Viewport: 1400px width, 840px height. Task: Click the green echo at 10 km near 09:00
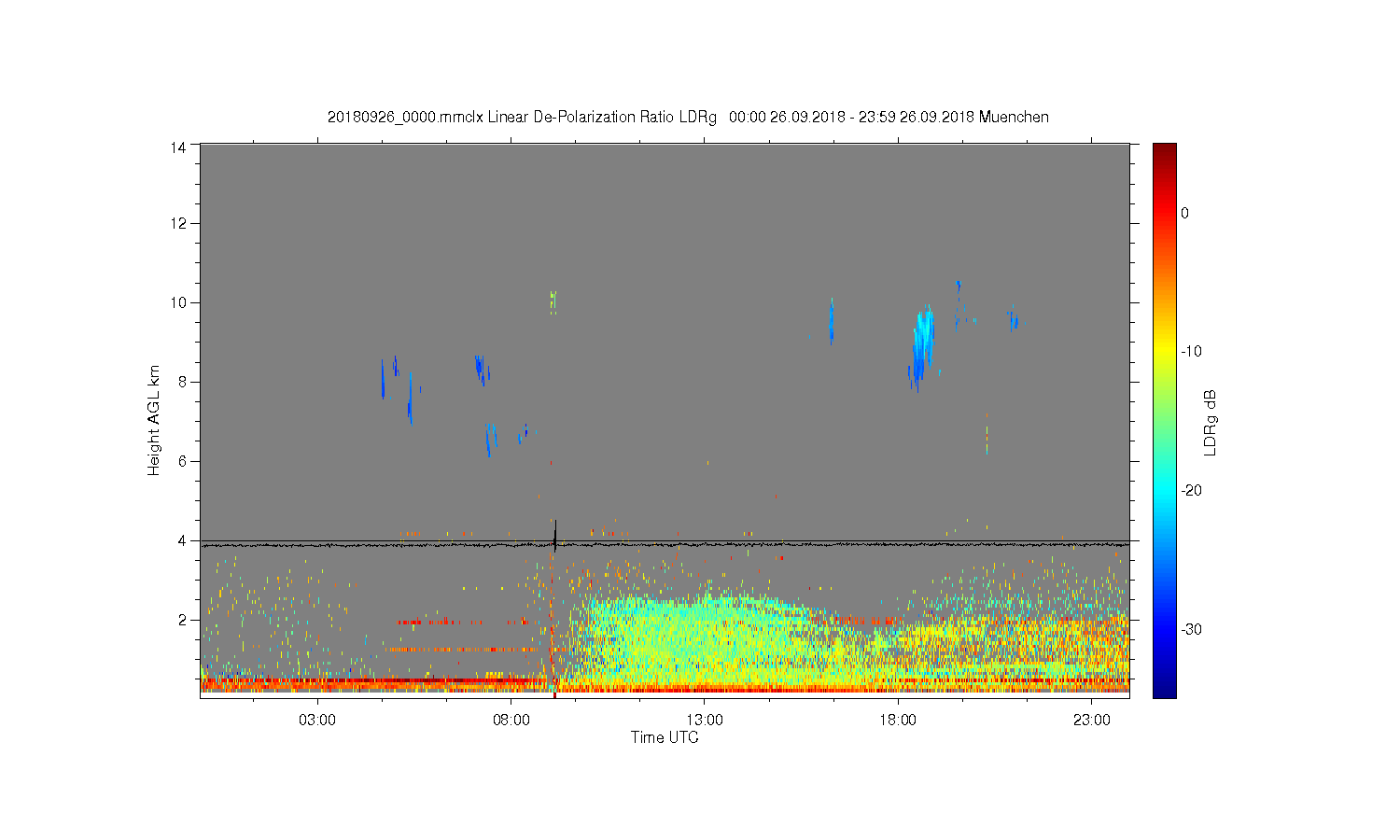(x=553, y=301)
